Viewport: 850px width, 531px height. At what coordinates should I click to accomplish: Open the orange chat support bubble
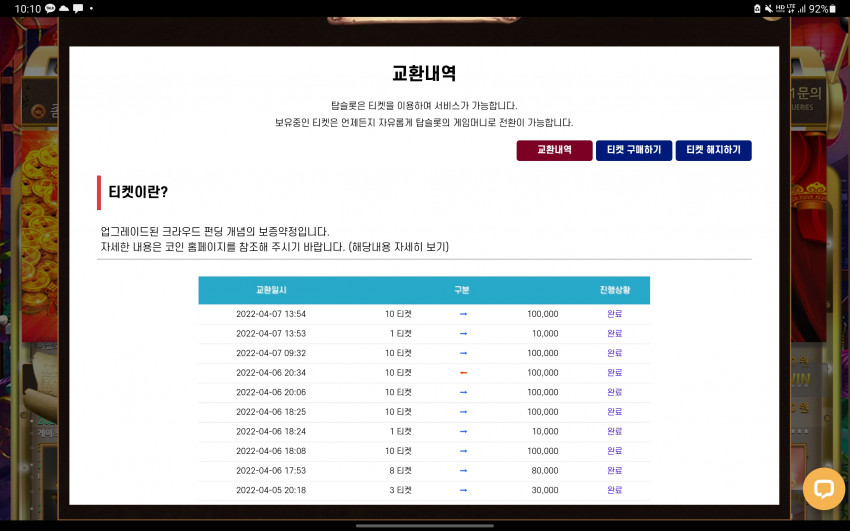[x=823, y=489]
